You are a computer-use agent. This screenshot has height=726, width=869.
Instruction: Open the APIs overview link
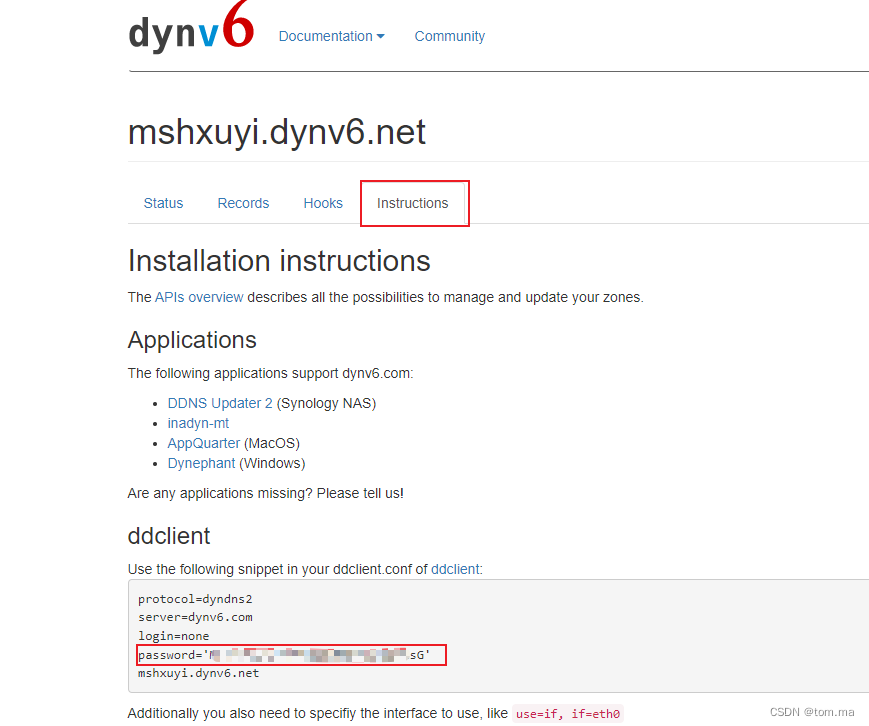point(199,298)
